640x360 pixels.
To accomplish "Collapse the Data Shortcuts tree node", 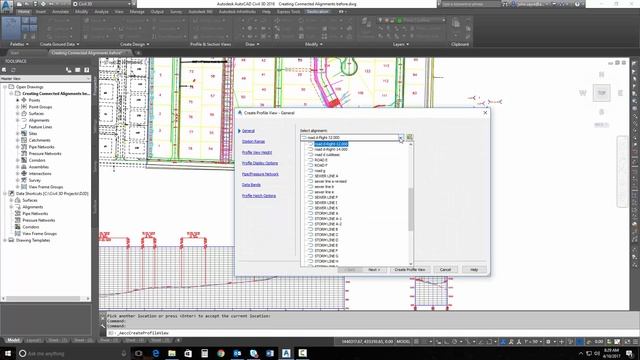I will tap(5, 193).
